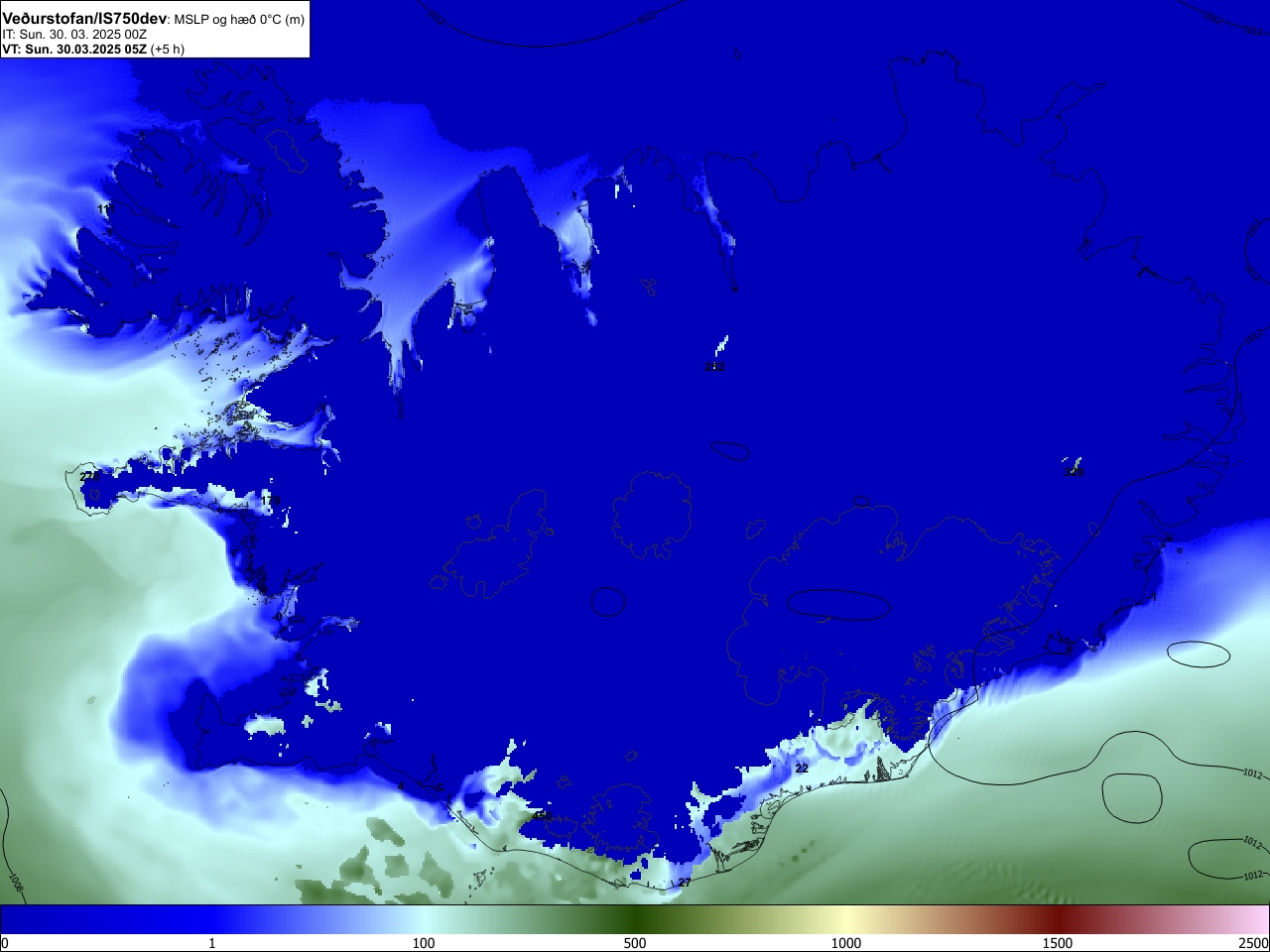Image resolution: width=1270 pixels, height=952 pixels.
Task: Click the 'IT: Sun. 30. 03. 2025 00Z' line
Action: pos(74,35)
